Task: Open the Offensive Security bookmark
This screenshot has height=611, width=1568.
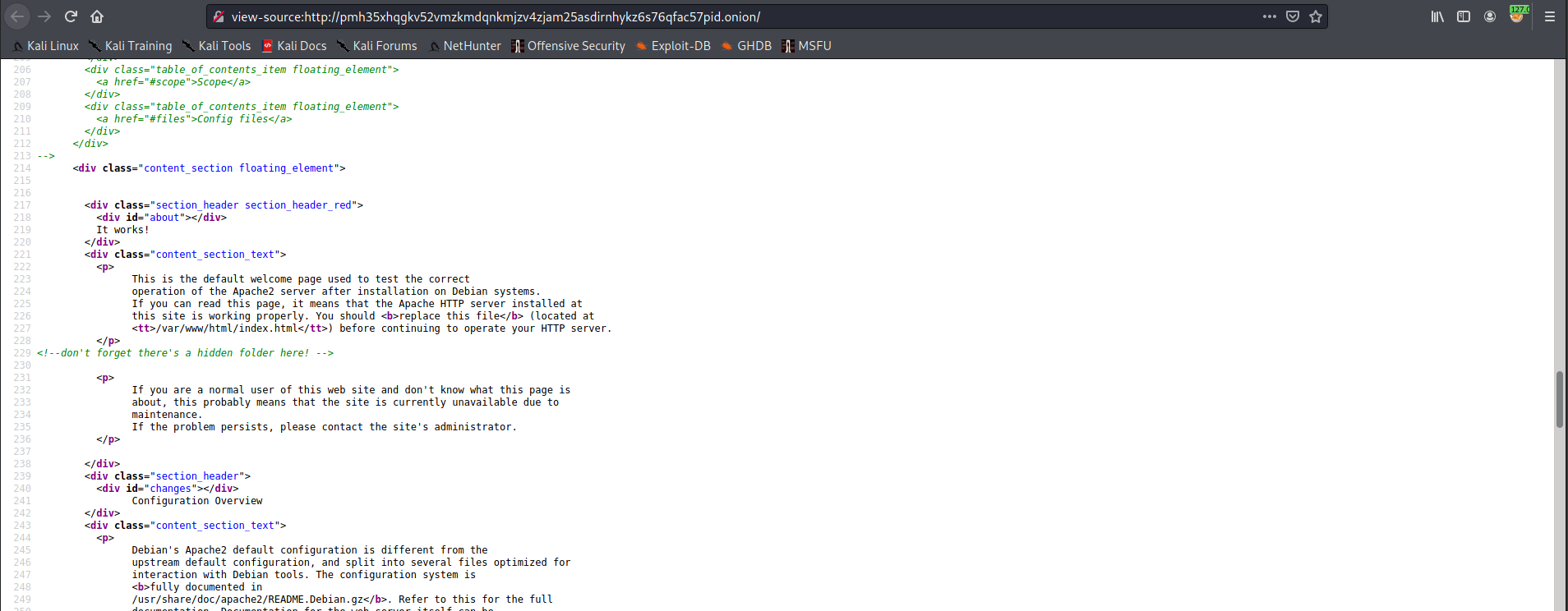Action: [569, 46]
